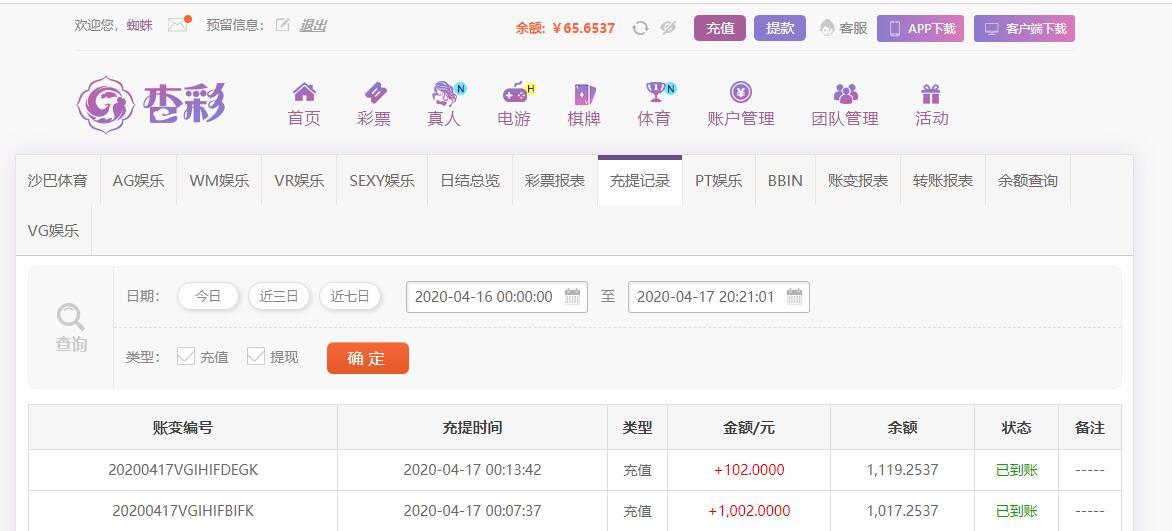Click the APP下载 button
The height and width of the screenshot is (531, 1172).
(920, 28)
